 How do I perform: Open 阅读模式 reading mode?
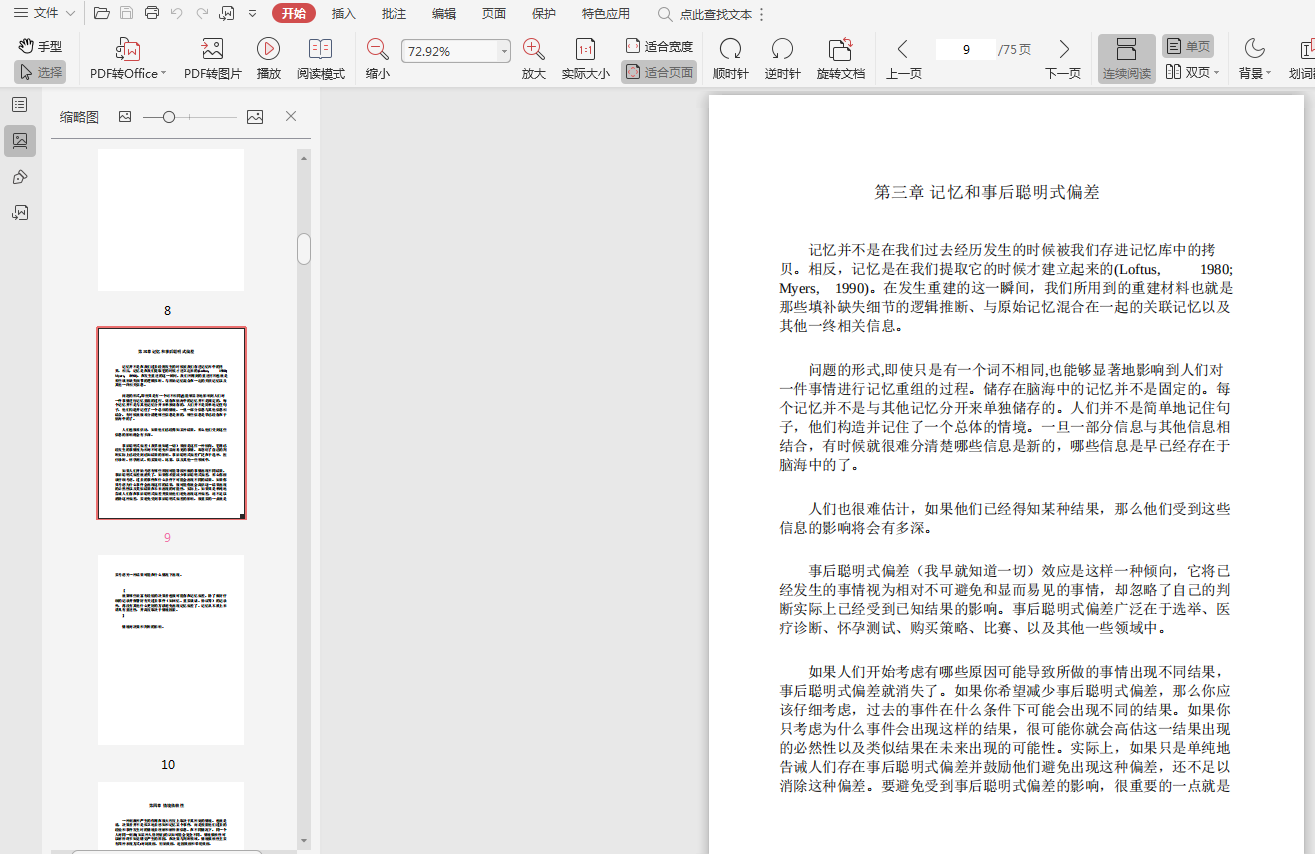point(320,50)
